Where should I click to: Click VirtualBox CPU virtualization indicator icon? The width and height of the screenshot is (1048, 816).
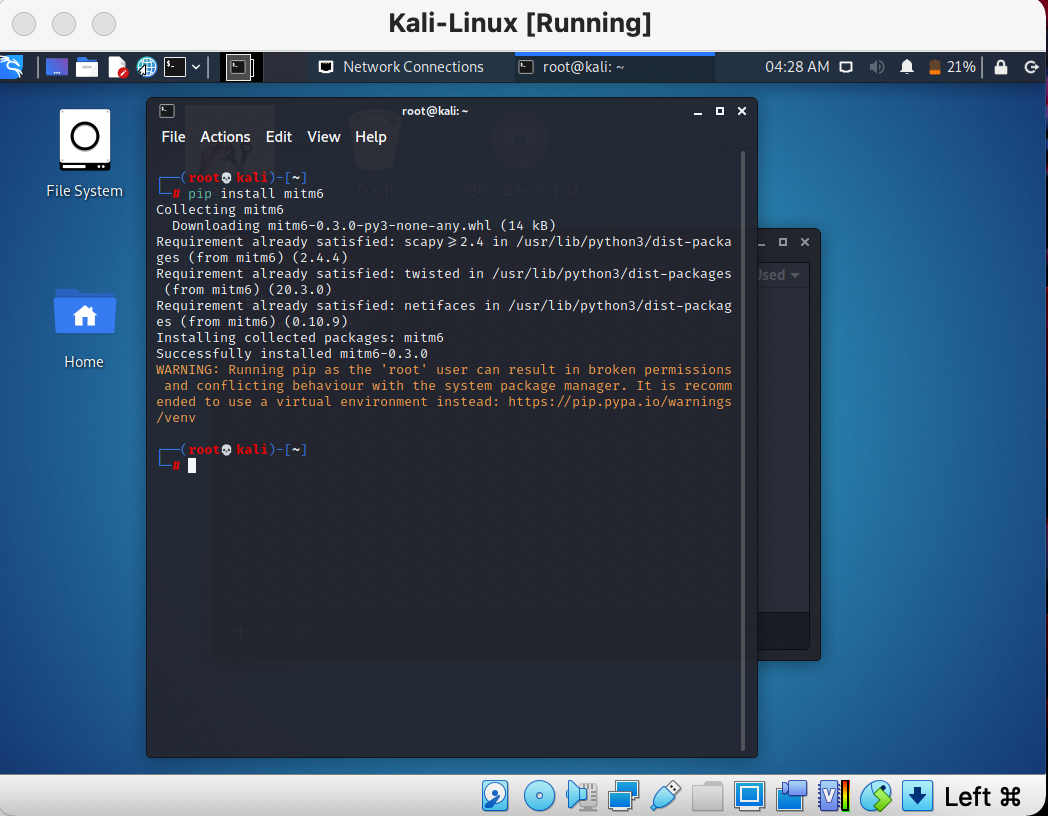point(834,796)
